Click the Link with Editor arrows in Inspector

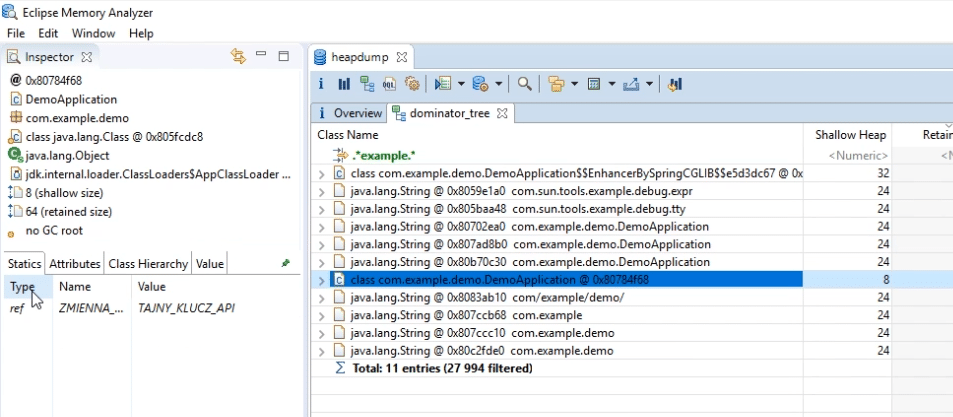point(238,57)
